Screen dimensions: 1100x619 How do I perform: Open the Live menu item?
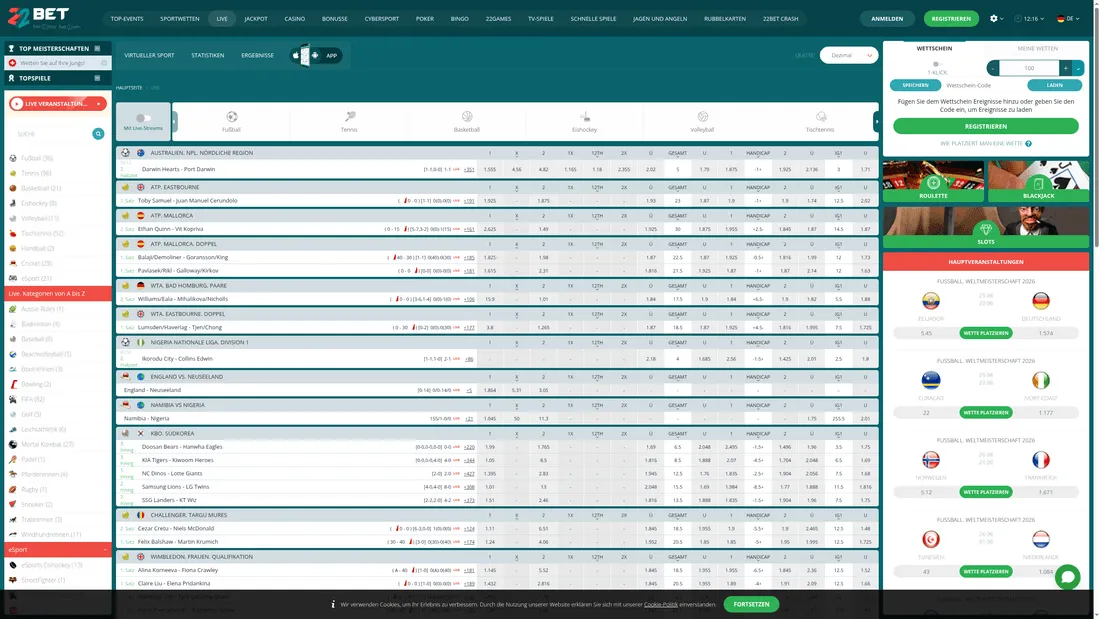coord(222,18)
